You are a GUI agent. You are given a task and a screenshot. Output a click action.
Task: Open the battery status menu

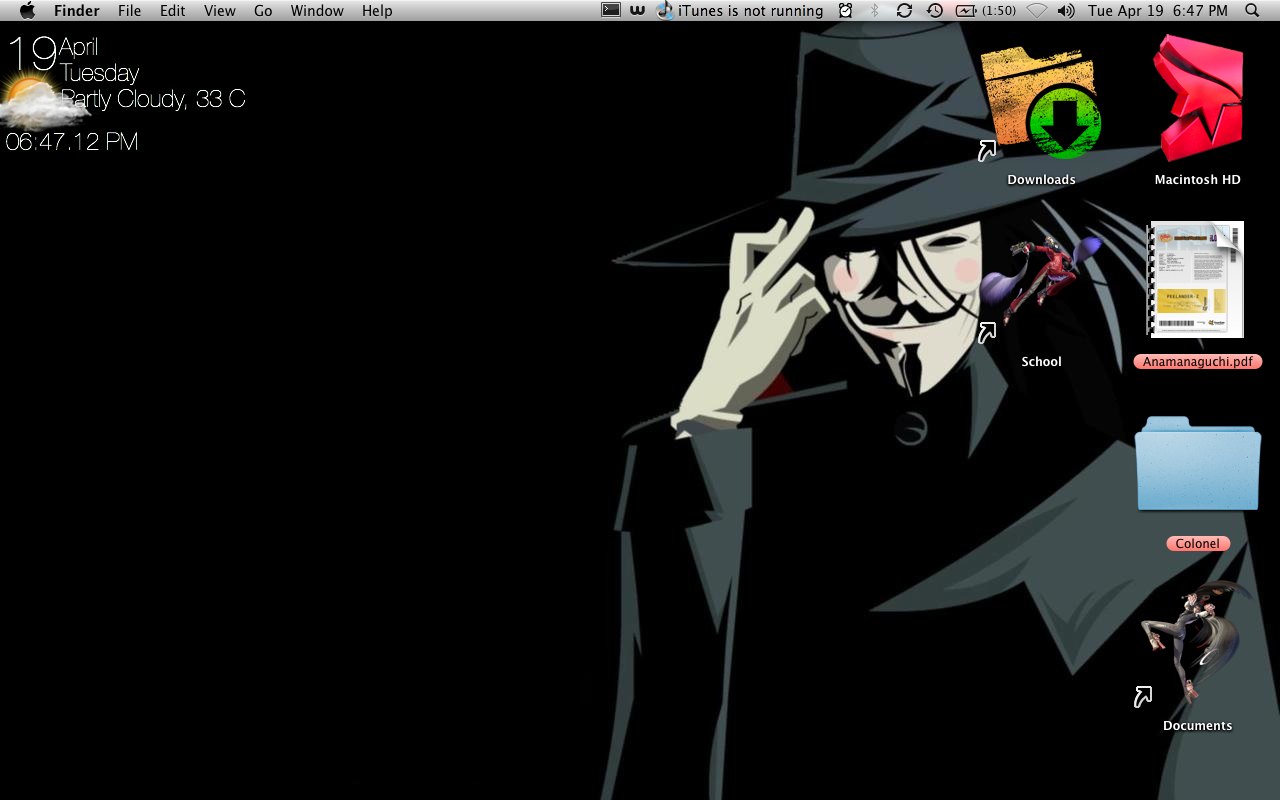click(966, 10)
